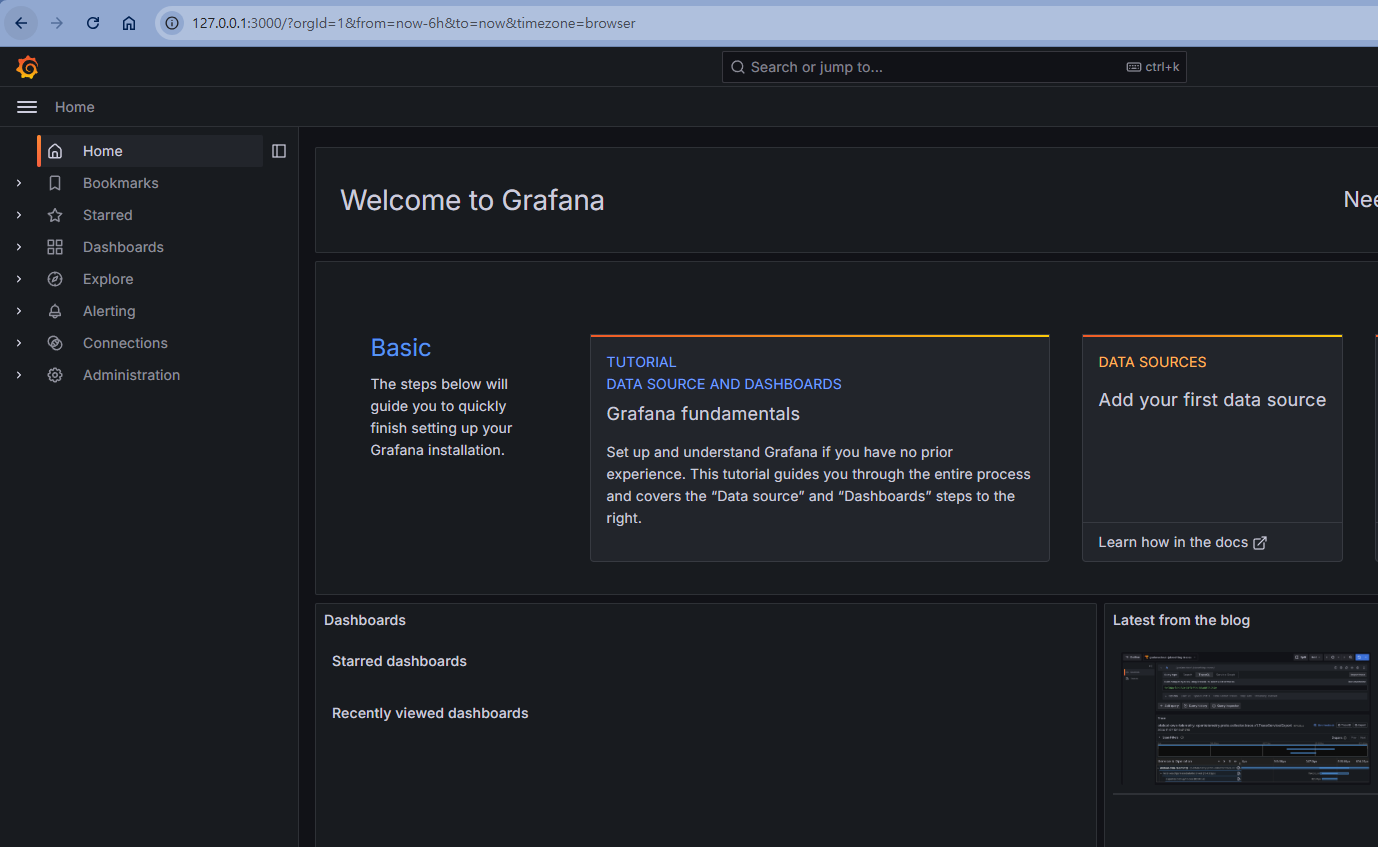The width and height of the screenshot is (1378, 847).
Task: Click the browser address bar
Action: (x=400, y=22)
